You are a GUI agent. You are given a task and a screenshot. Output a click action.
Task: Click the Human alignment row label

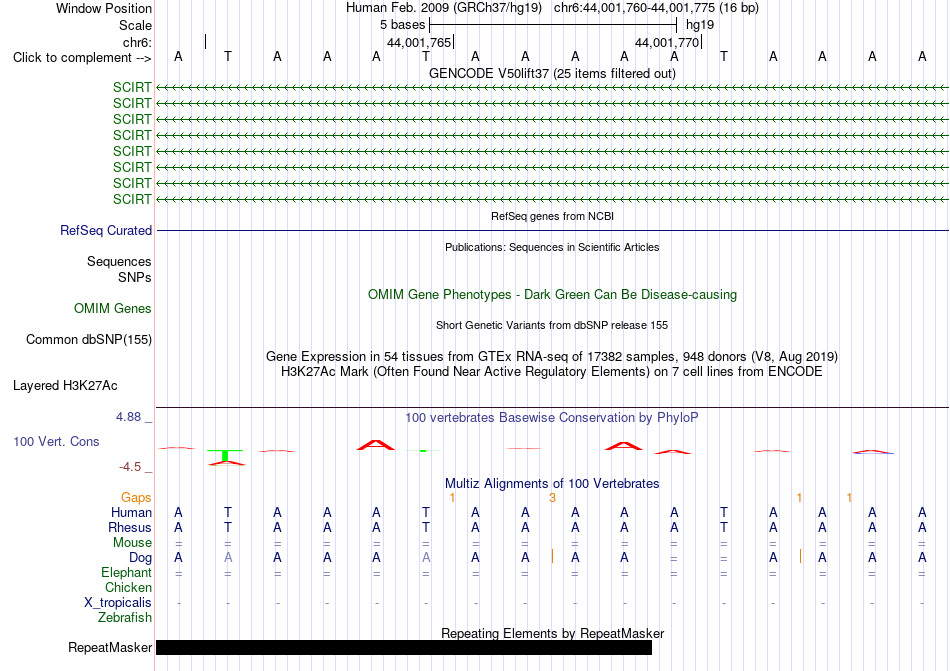click(131, 513)
